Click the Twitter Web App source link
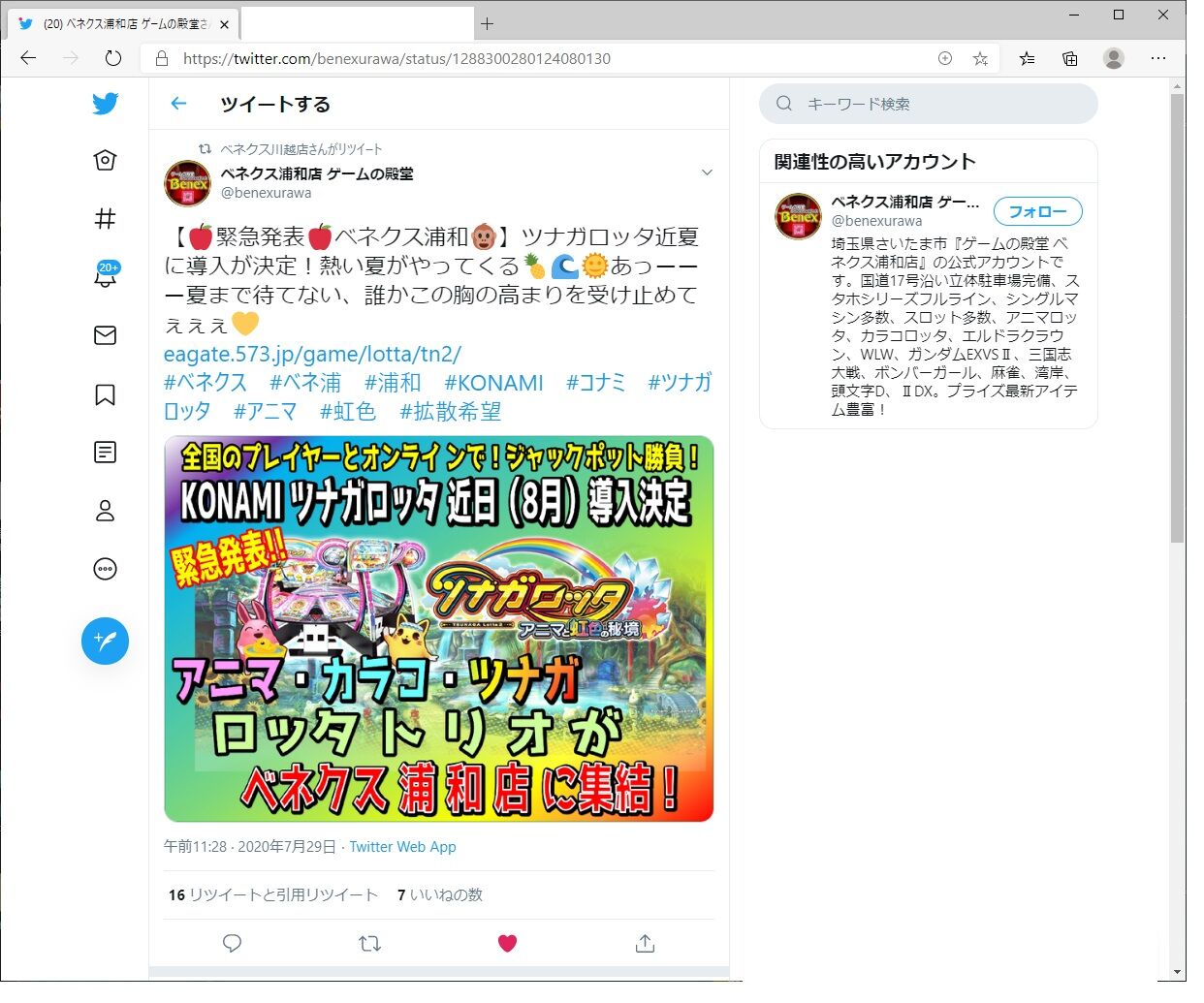The image size is (1204, 1003). [x=402, y=846]
